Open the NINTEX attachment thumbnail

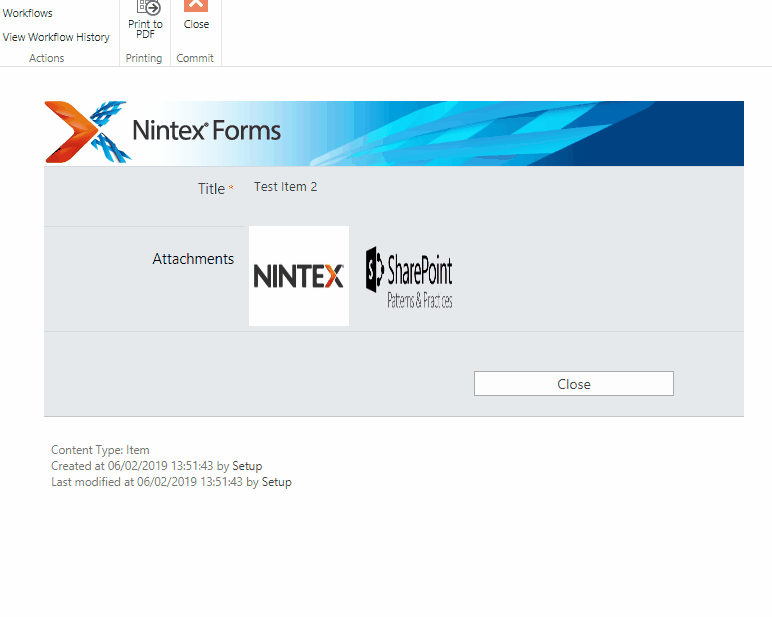click(299, 276)
